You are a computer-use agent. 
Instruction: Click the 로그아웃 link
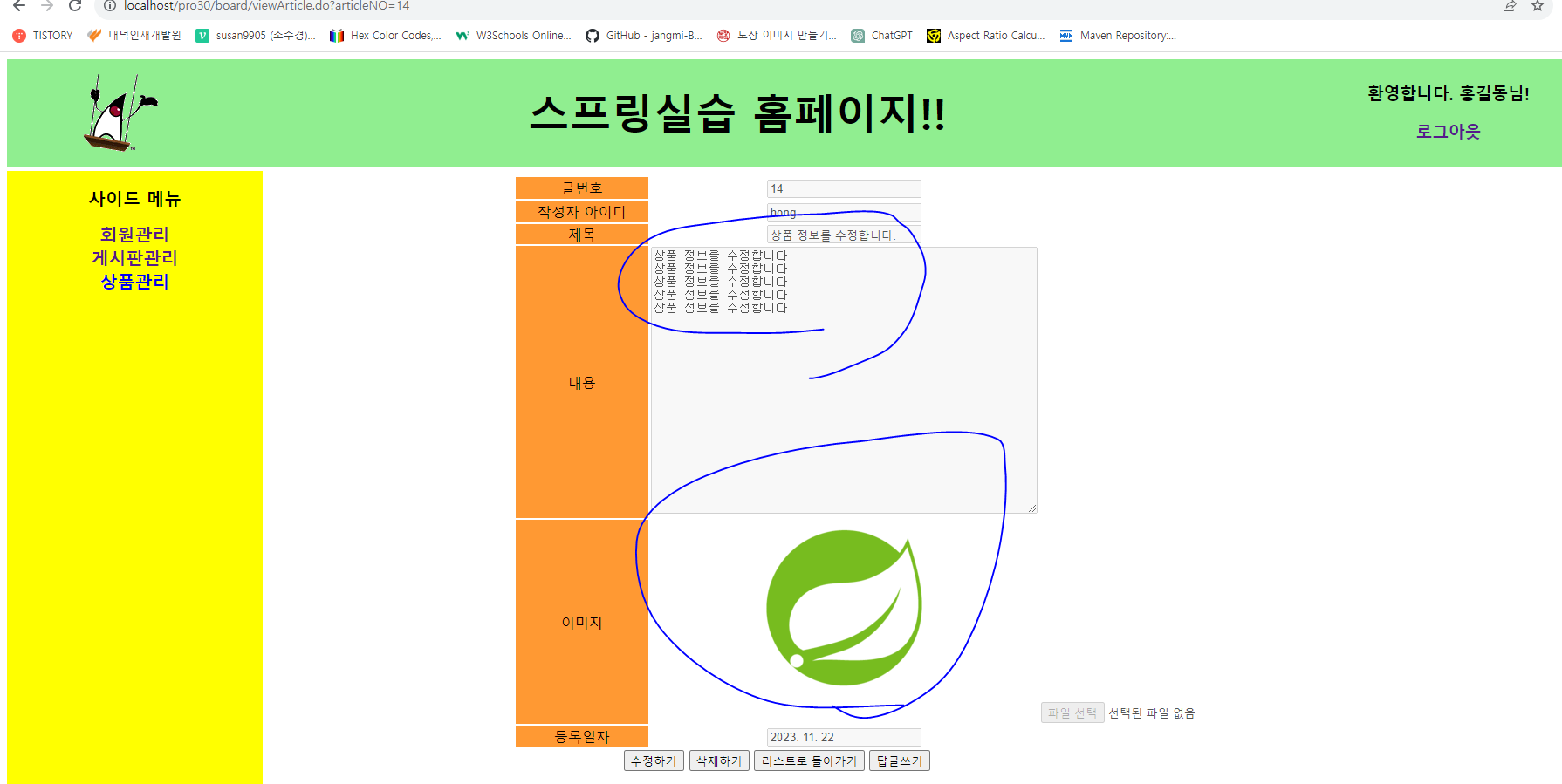pos(1448,132)
